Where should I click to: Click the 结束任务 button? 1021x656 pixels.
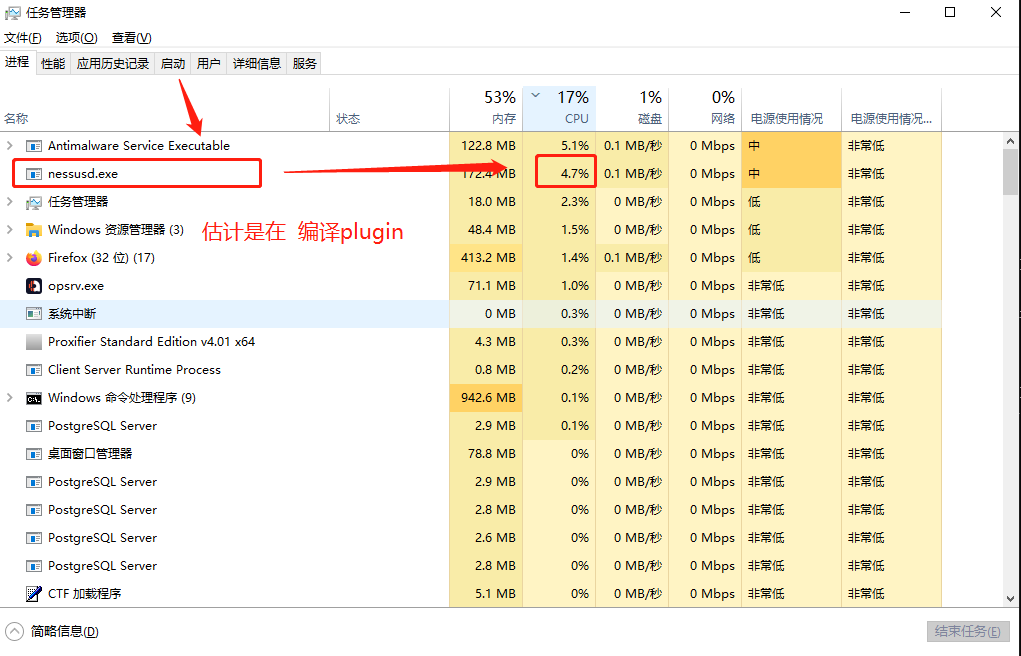[967, 632]
